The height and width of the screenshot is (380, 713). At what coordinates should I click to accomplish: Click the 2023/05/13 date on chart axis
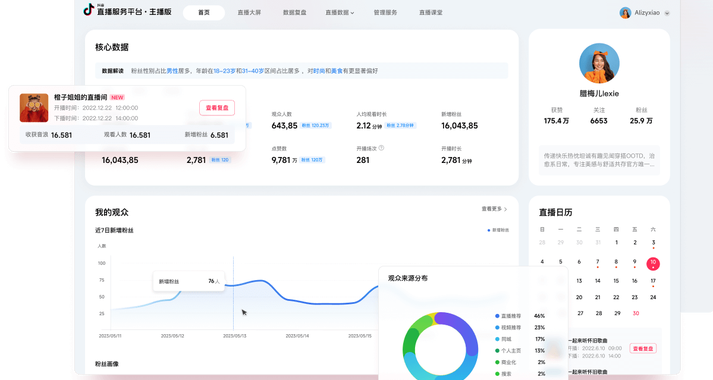(x=235, y=336)
